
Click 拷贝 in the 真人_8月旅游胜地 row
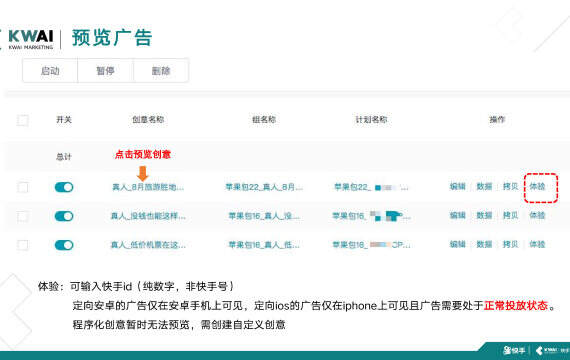pyautogui.click(x=510, y=187)
